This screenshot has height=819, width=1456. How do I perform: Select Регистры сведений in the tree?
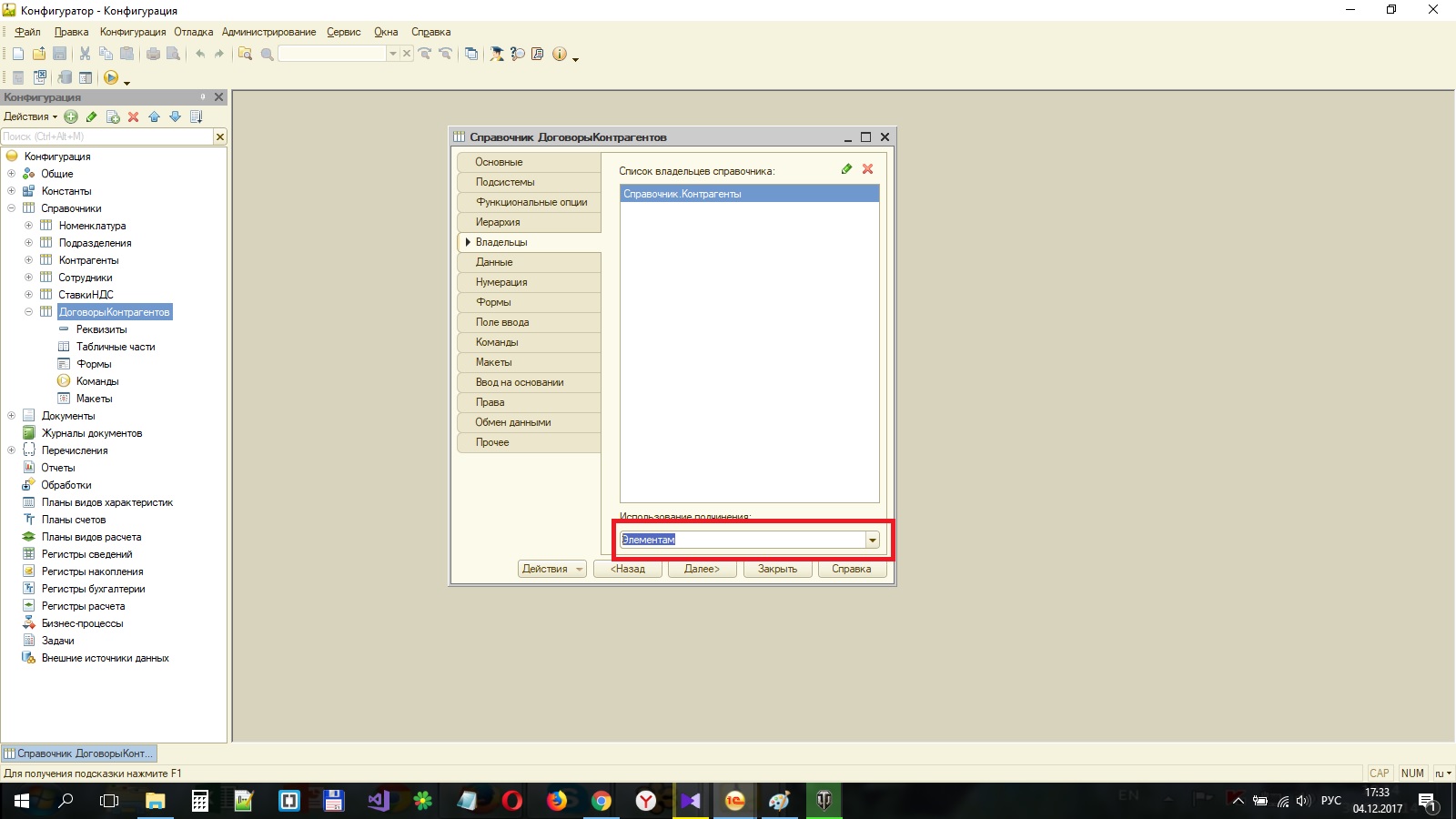86,554
